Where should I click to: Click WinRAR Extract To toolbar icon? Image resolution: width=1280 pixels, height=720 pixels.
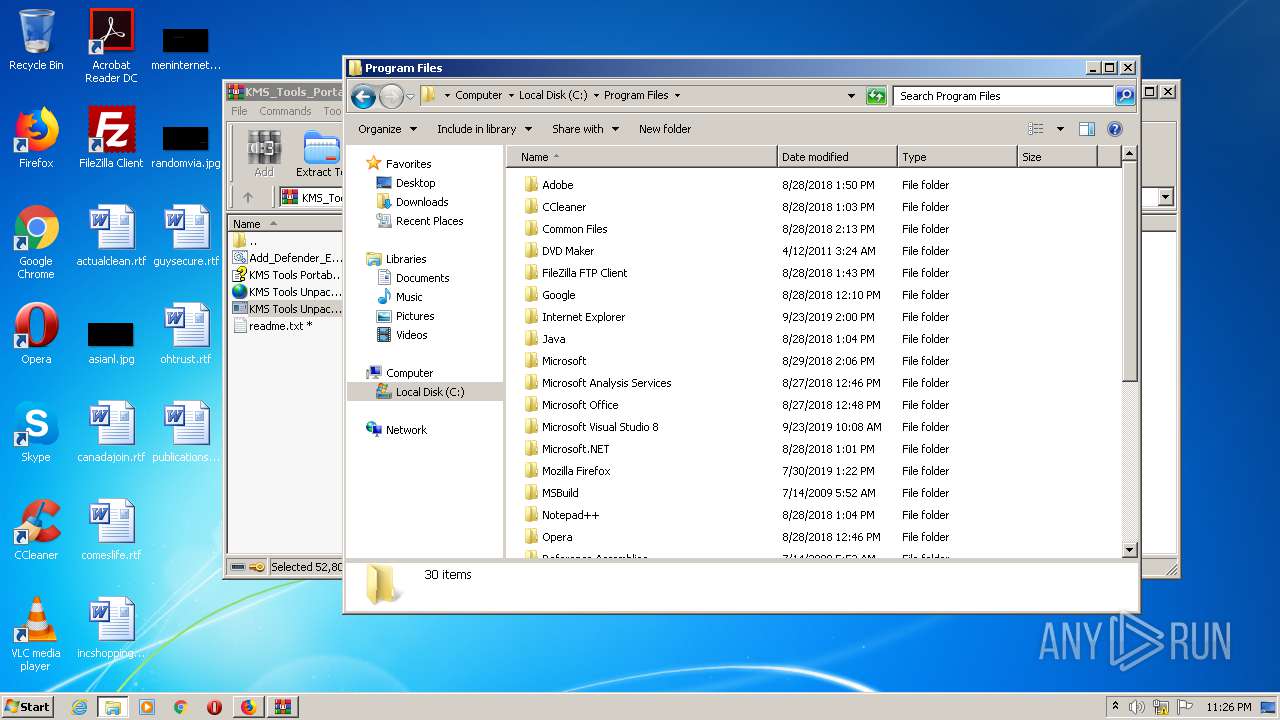click(320, 154)
